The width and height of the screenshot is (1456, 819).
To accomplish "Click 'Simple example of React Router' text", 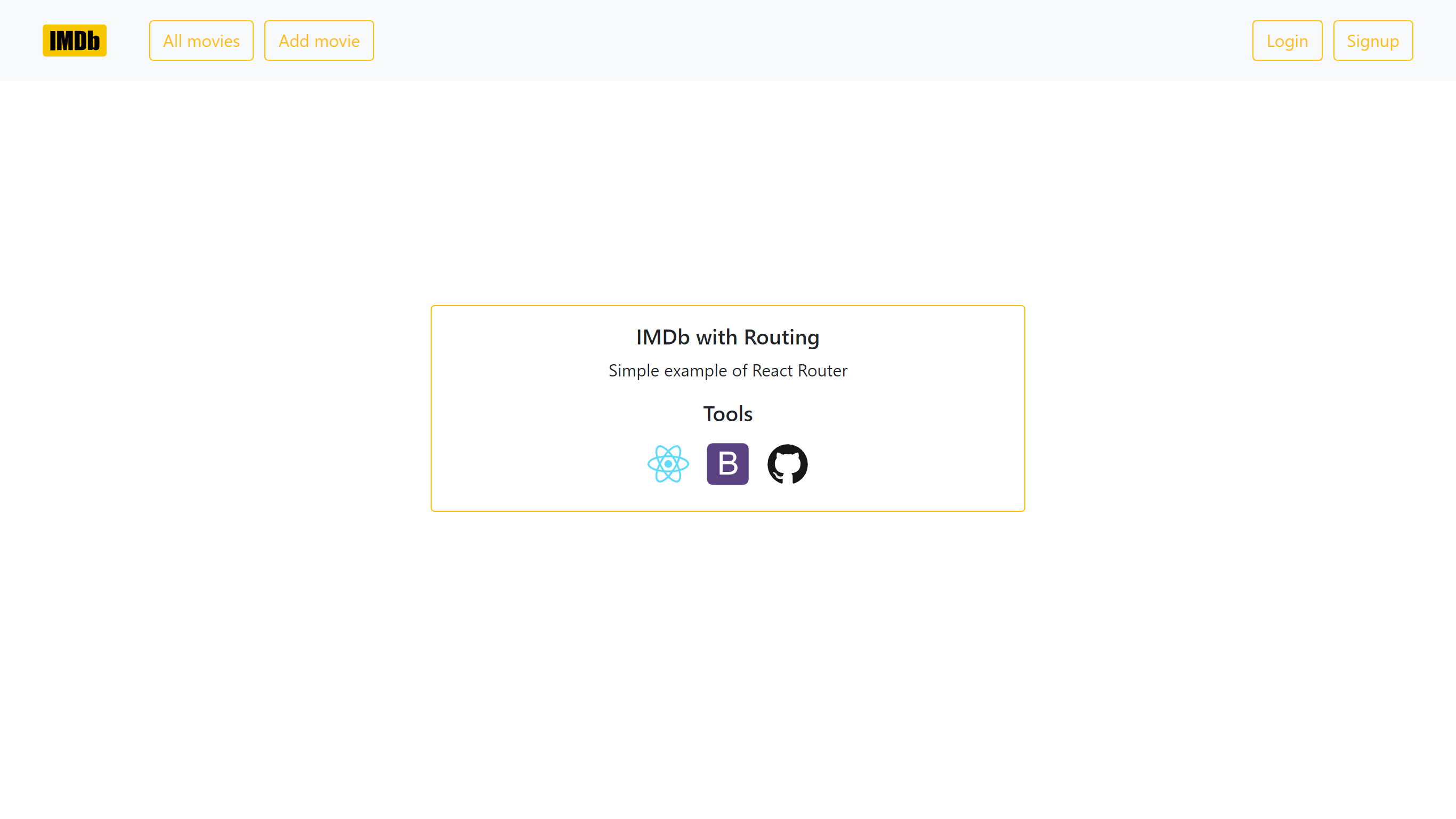I will [x=727, y=371].
